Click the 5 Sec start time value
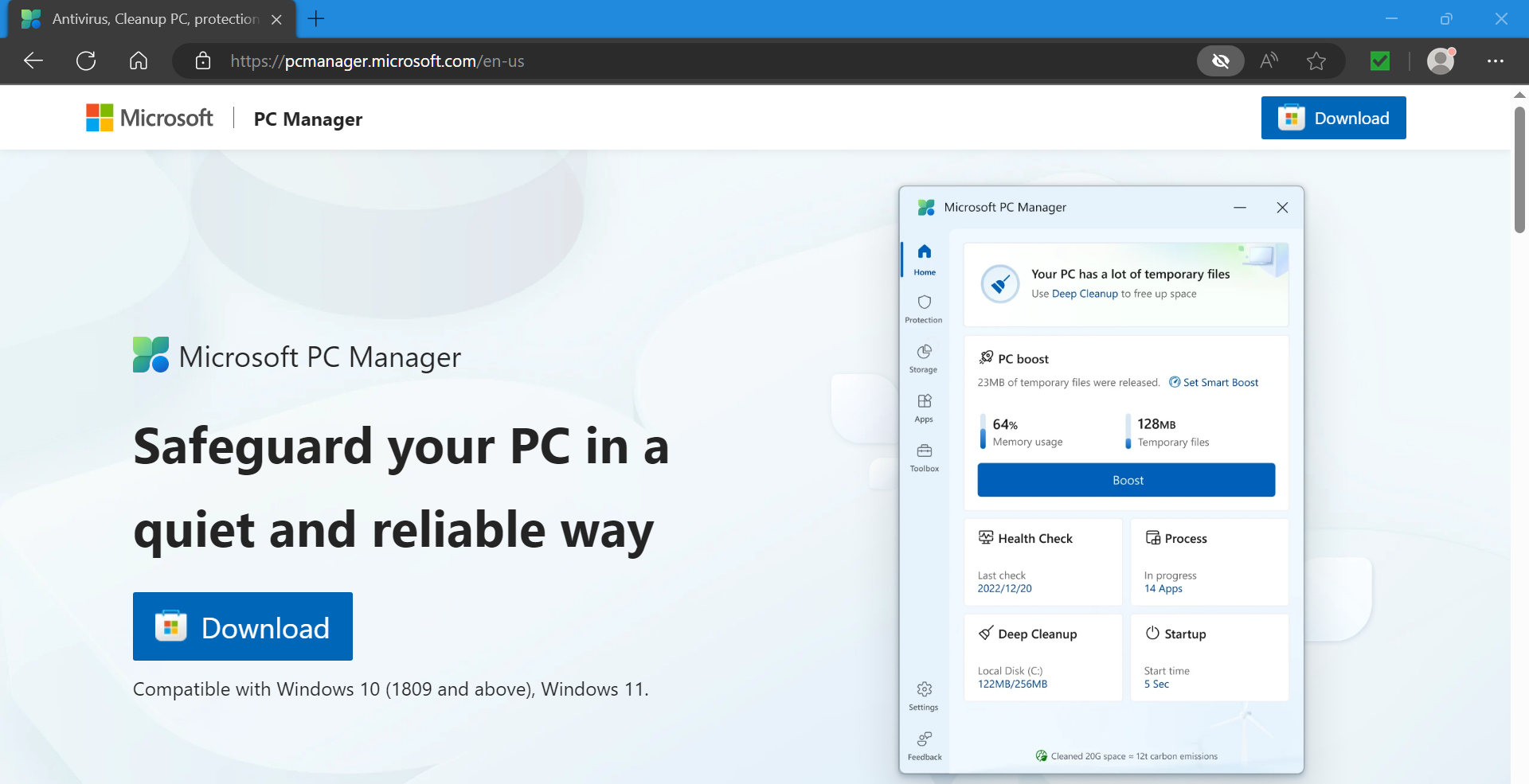The image size is (1529, 784). click(1157, 685)
